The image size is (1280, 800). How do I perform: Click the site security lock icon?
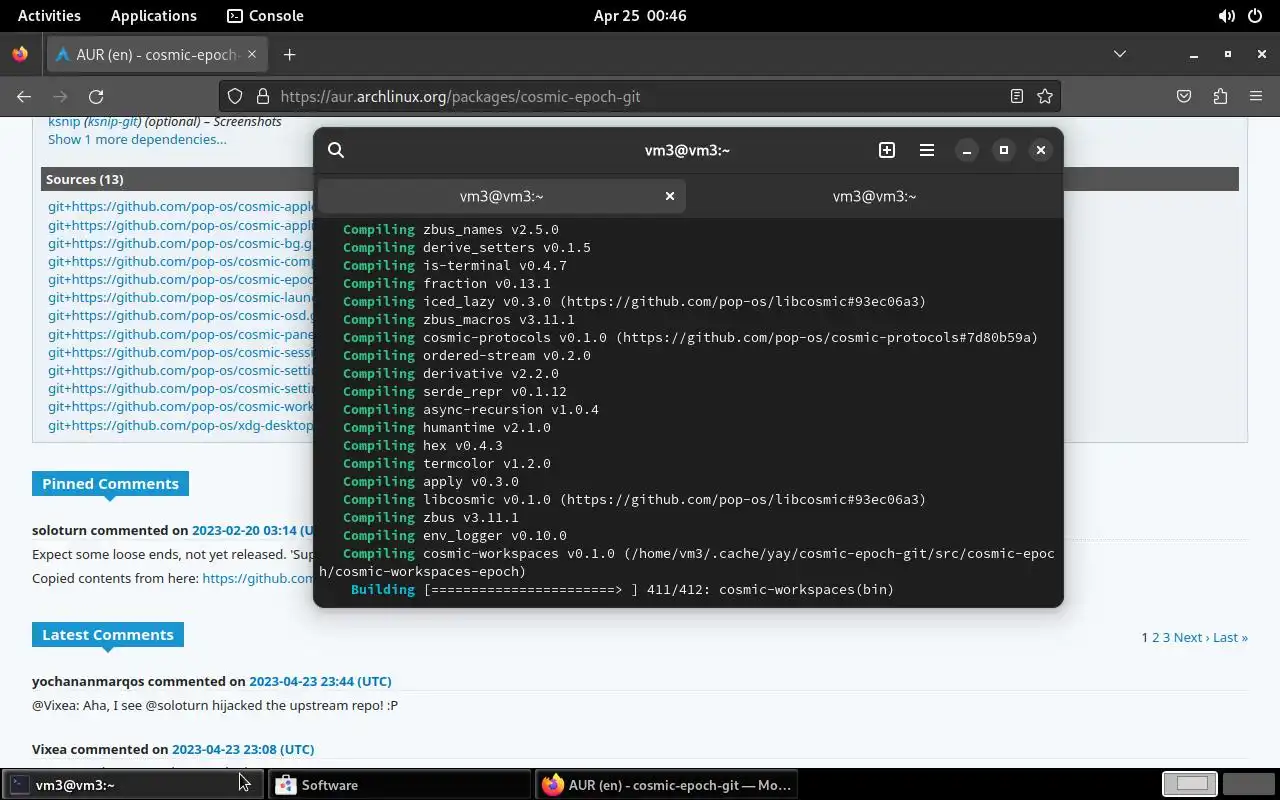point(263,96)
